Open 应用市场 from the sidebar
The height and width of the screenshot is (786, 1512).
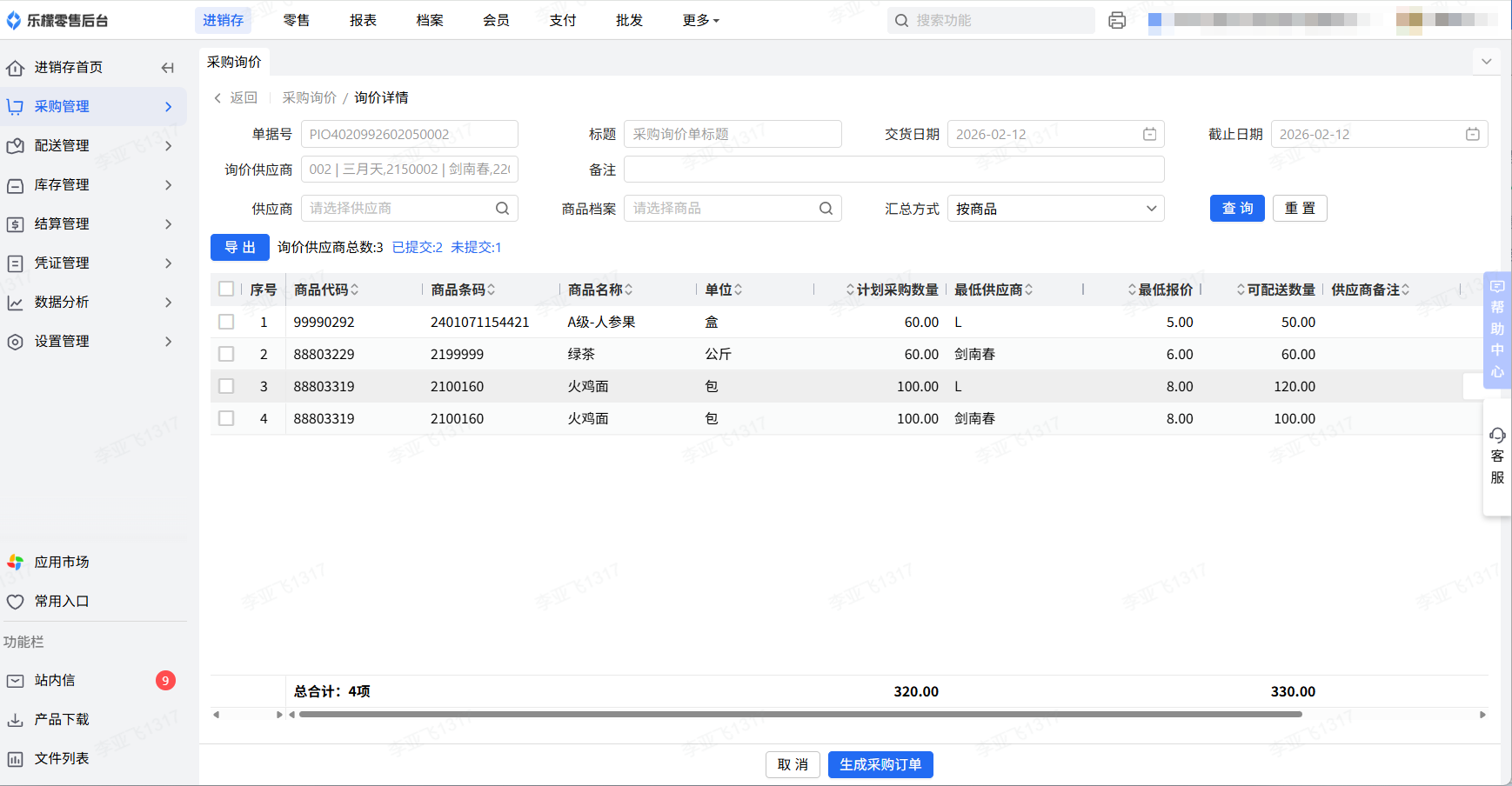point(61,563)
